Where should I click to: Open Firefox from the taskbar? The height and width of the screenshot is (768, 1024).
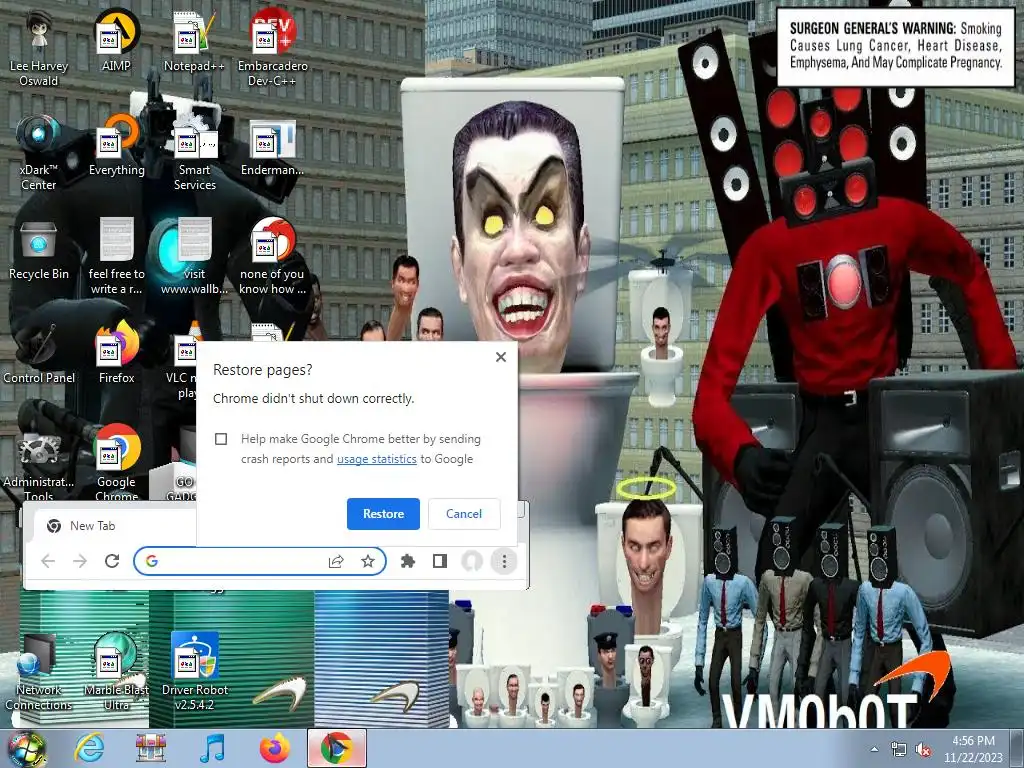(x=275, y=748)
